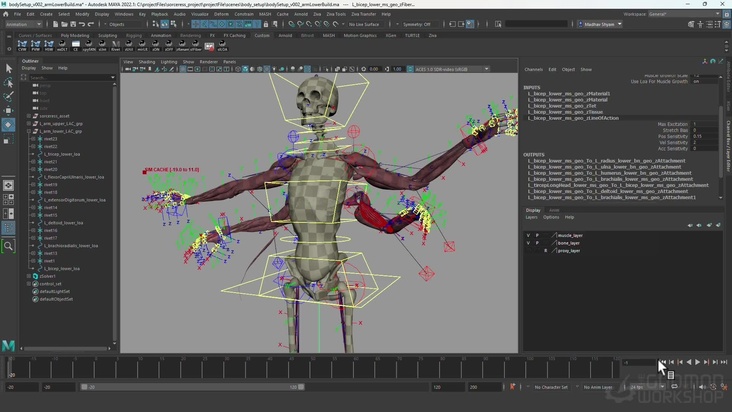Toggle playback P flag of bone_layer
732x412 pixels.
point(537,243)
